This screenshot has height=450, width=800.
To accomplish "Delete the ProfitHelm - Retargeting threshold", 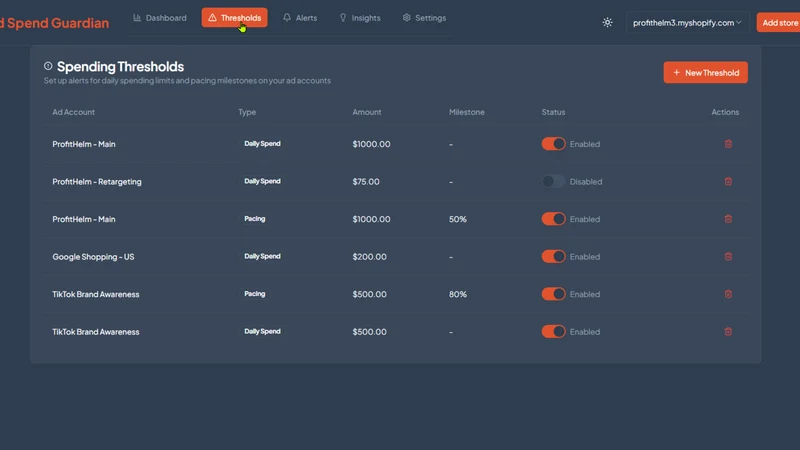I will point(728,181).
